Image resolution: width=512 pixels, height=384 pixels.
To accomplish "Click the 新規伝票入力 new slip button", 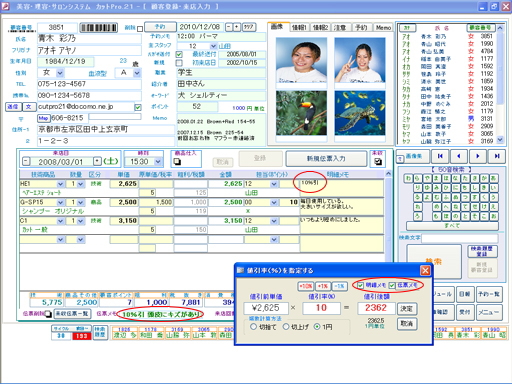I will click(326, 159).
